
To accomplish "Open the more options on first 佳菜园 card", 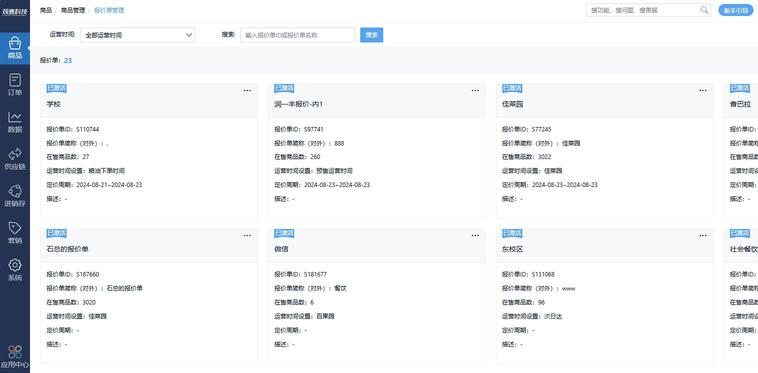I will coord(703,90).
